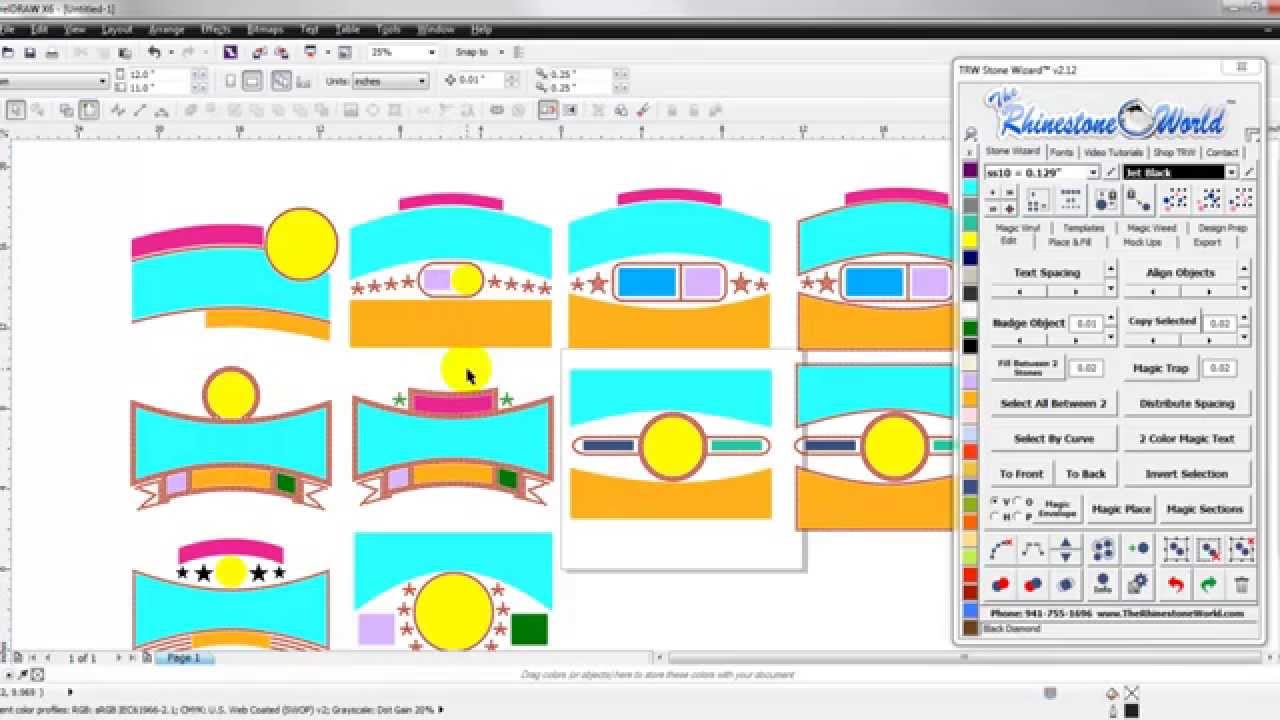Open the Jet Black color dropdown

pos(1231,172)
